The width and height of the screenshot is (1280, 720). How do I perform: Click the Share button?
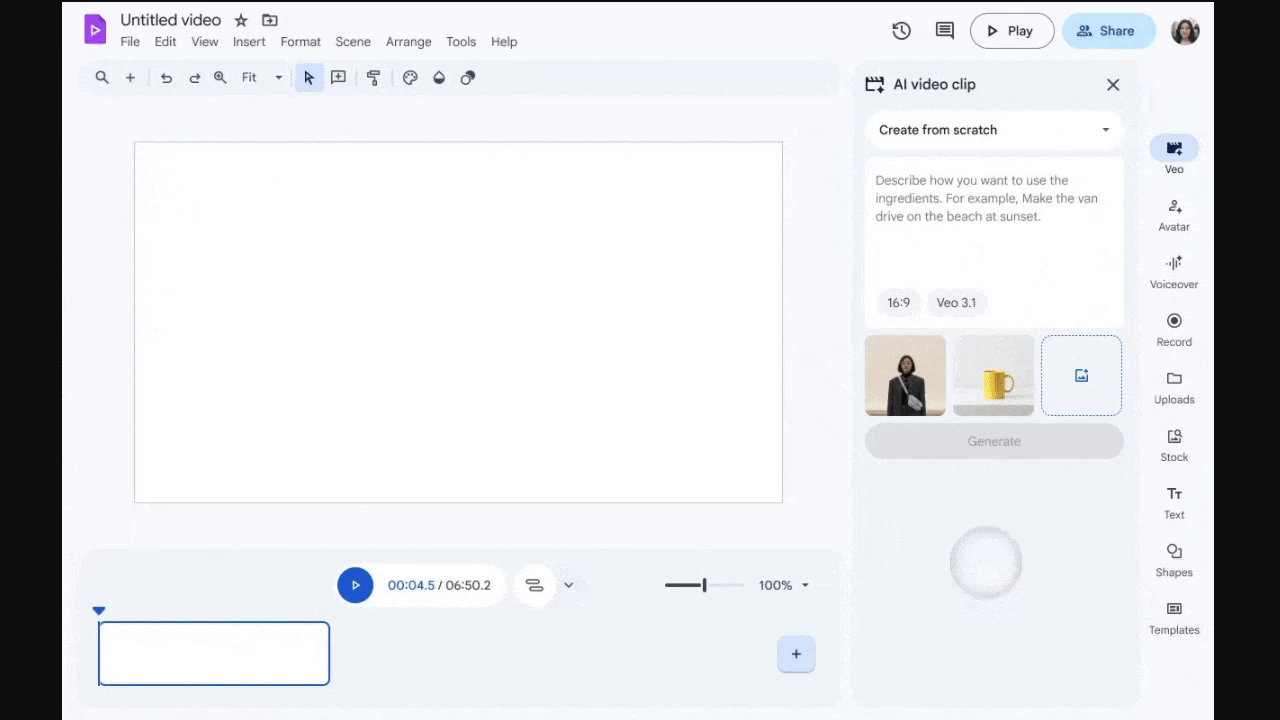point(1108,31)
